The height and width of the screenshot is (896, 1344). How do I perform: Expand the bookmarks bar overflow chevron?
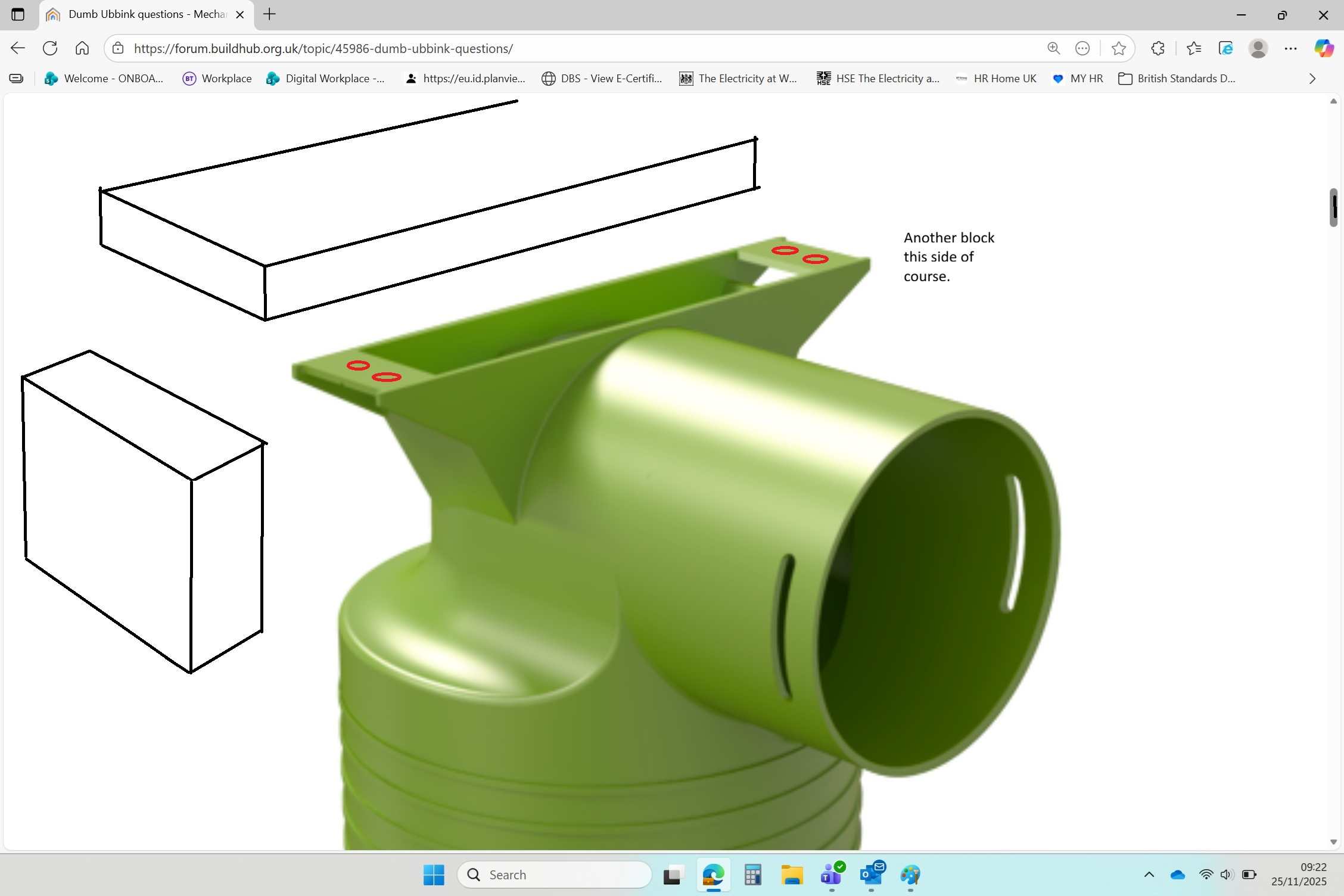click(x=1312, y=79)
